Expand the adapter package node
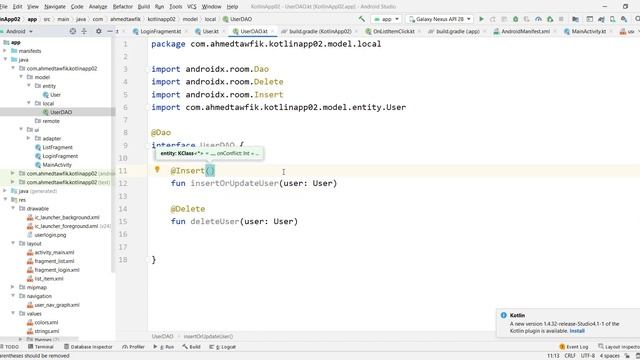Viewport: 640px width, 360px height. (29, 138)
